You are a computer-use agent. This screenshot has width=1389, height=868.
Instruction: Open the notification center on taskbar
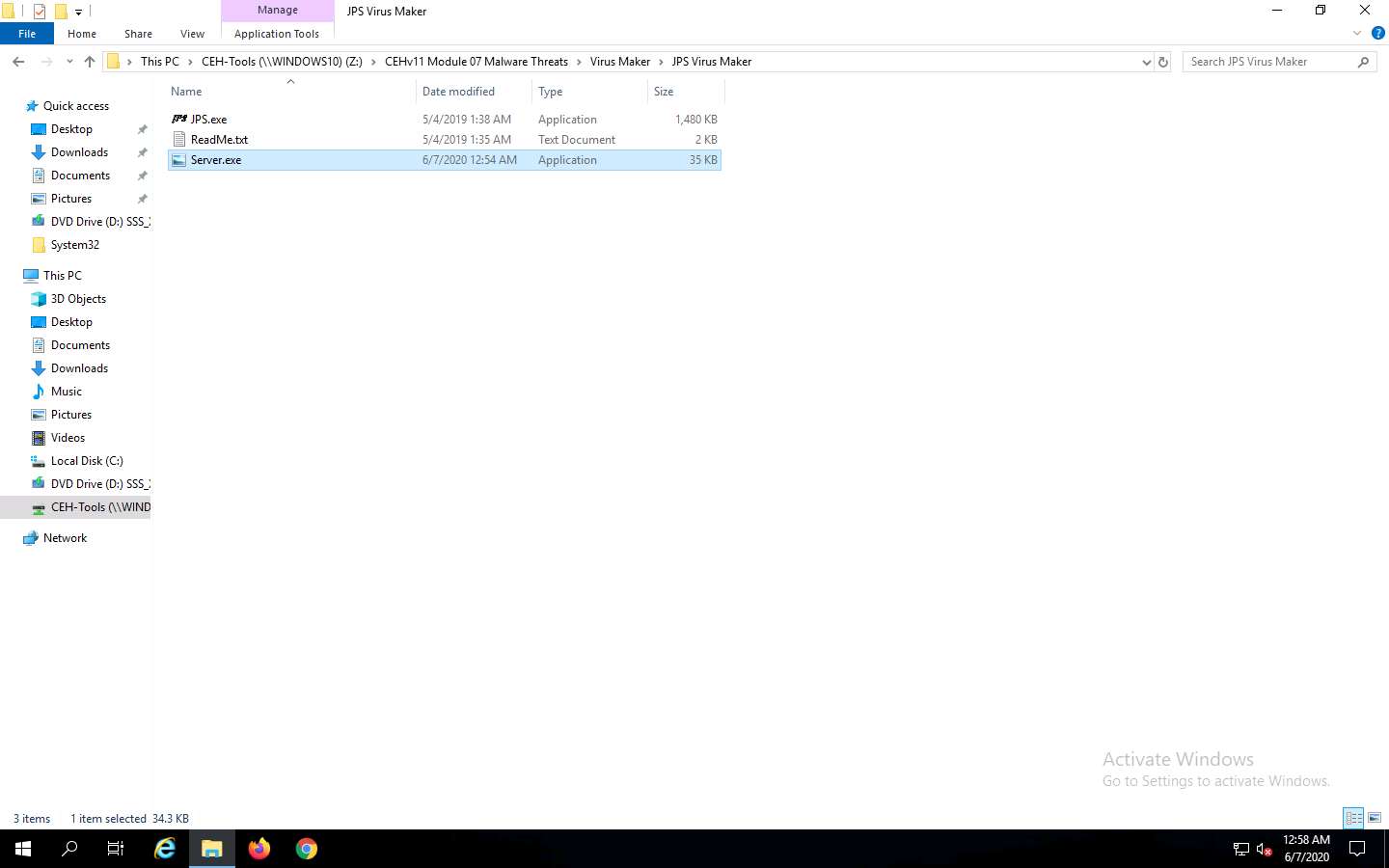click(1357, 849)
